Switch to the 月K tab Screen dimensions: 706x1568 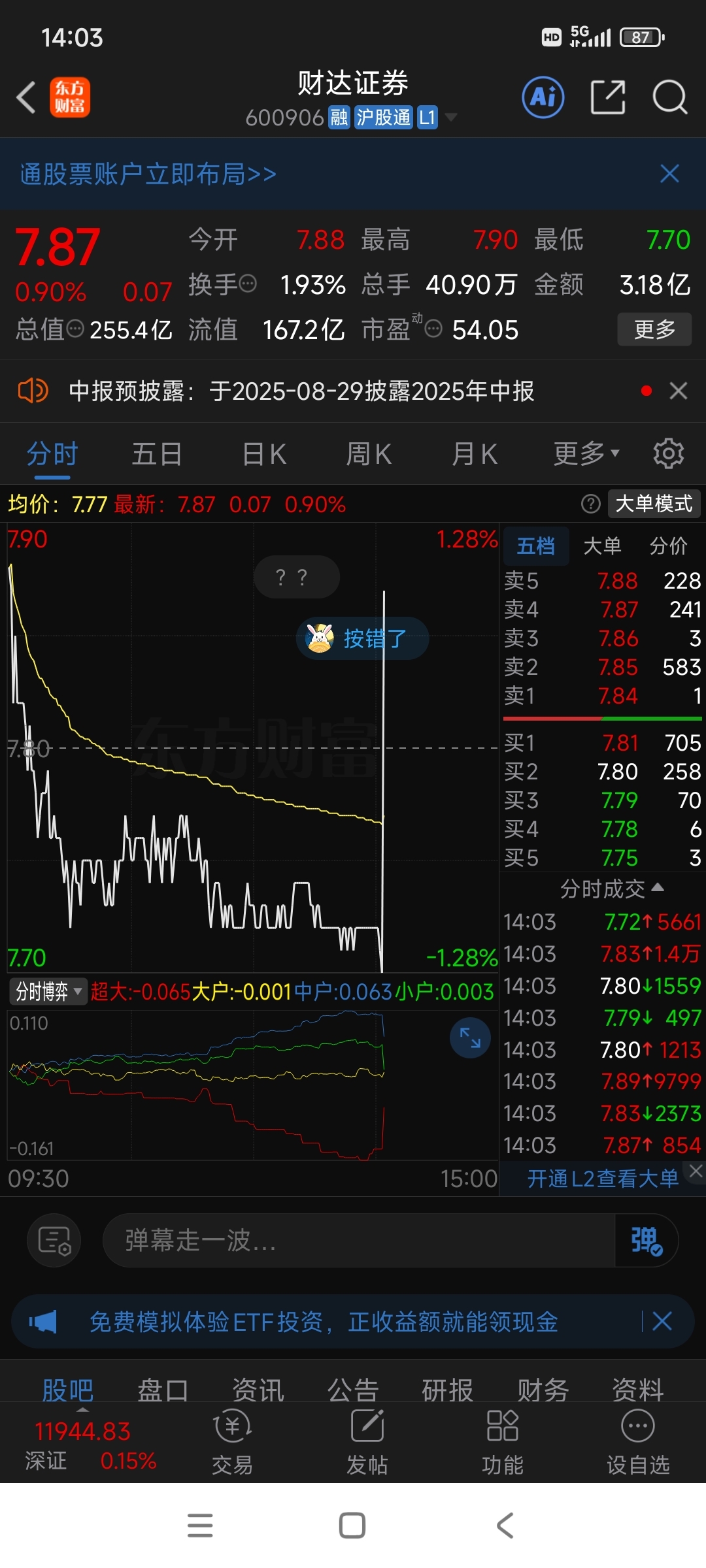(x=475, y=453)
